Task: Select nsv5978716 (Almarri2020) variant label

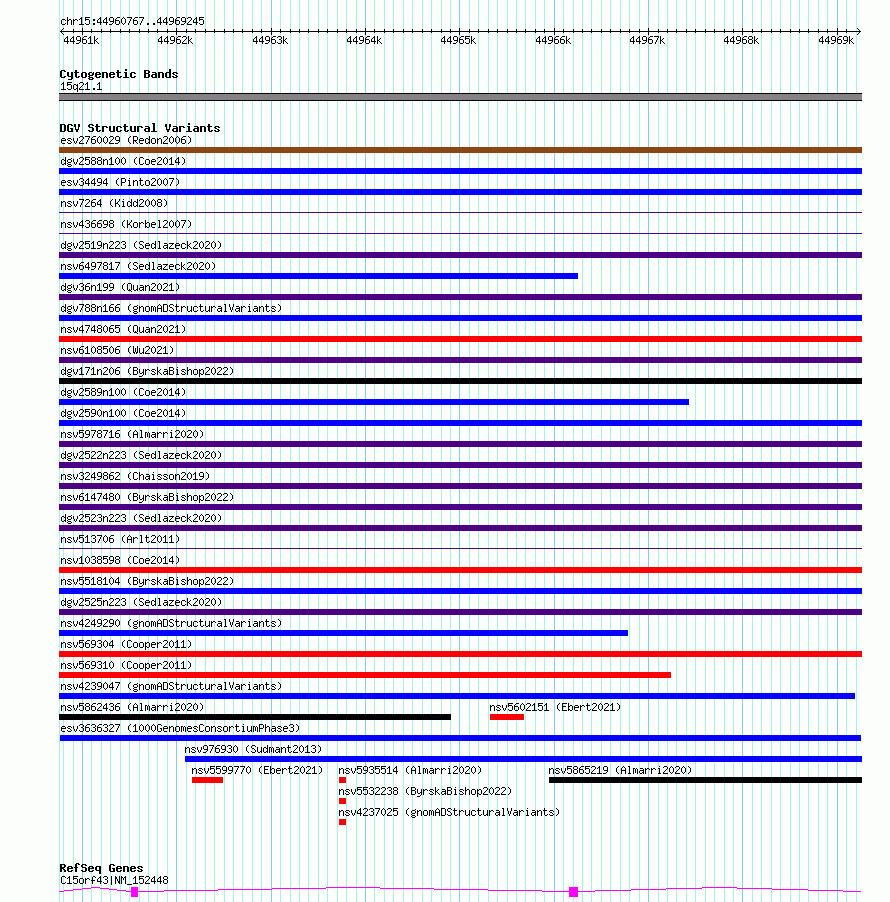Action: click(x=132, y=434)
